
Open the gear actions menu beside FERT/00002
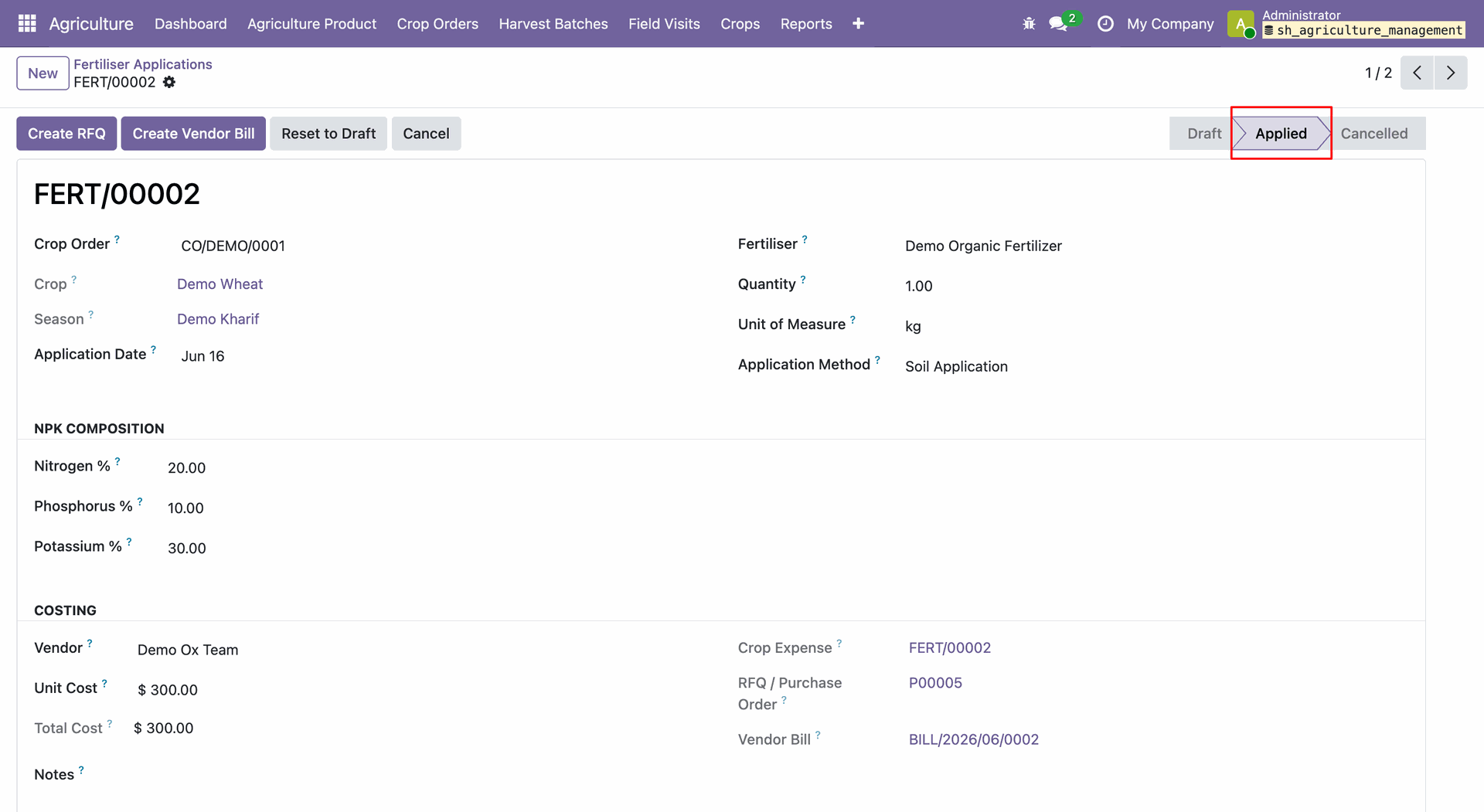coord(169,82)
